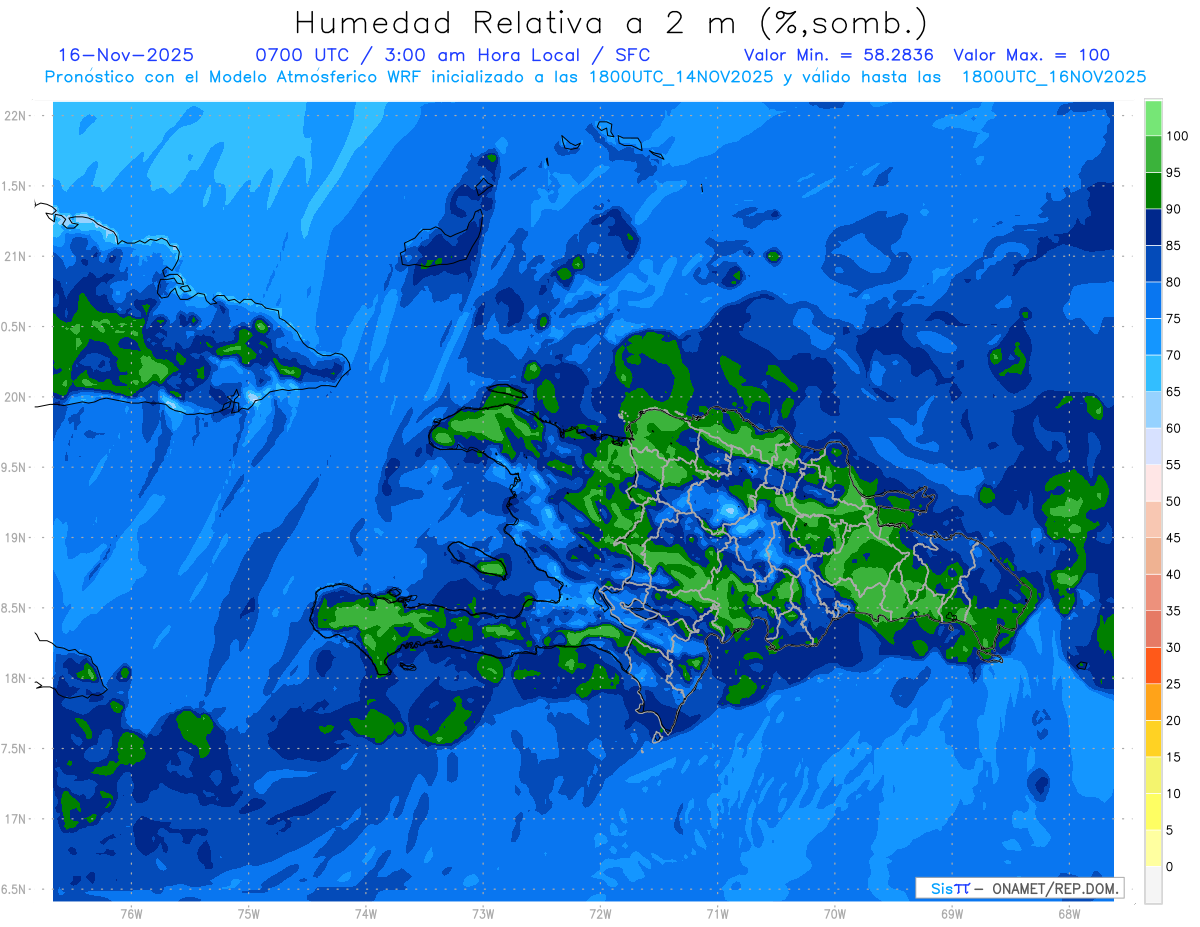Screen dimensions: 1200x927
Task: Click the title 'Humedad Relativa a 2 m (%,somb.)'
Action: (611, 23)
